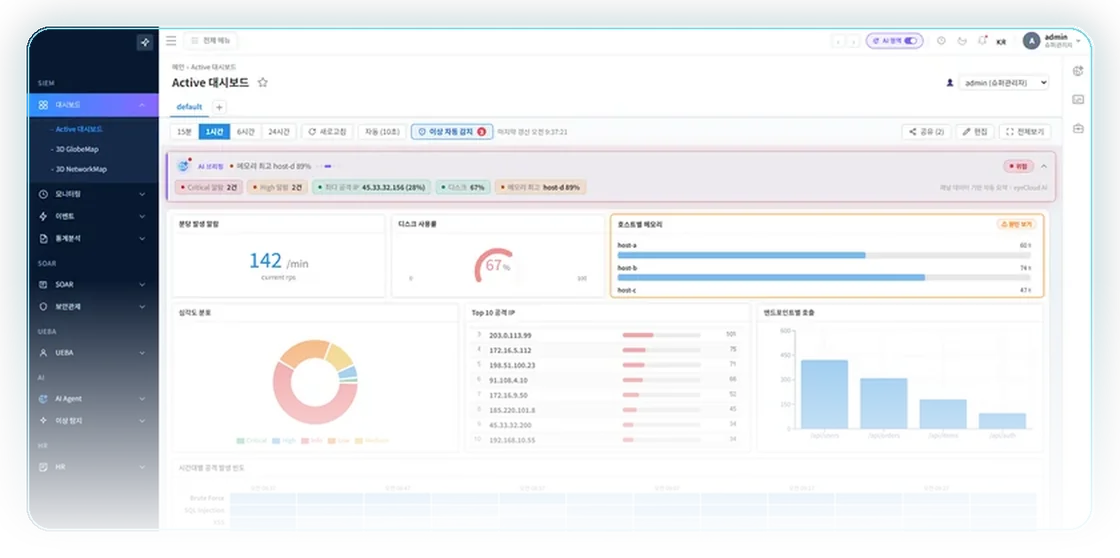Click the AI Agent icon in sidebar
The height and width of the screenshot is (558, 1120).
pos(44,399)
